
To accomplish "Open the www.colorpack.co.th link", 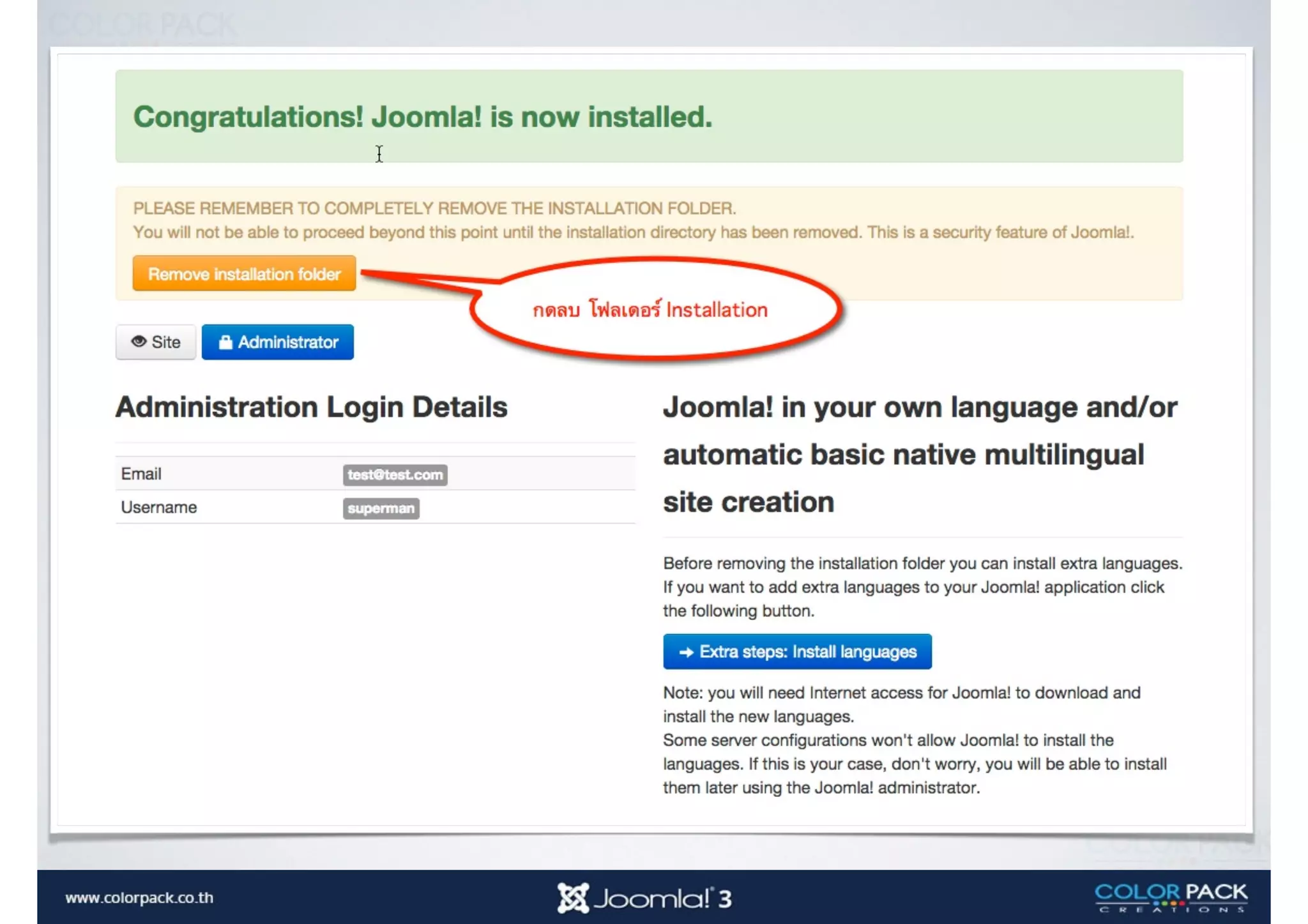I will [139, 897].
